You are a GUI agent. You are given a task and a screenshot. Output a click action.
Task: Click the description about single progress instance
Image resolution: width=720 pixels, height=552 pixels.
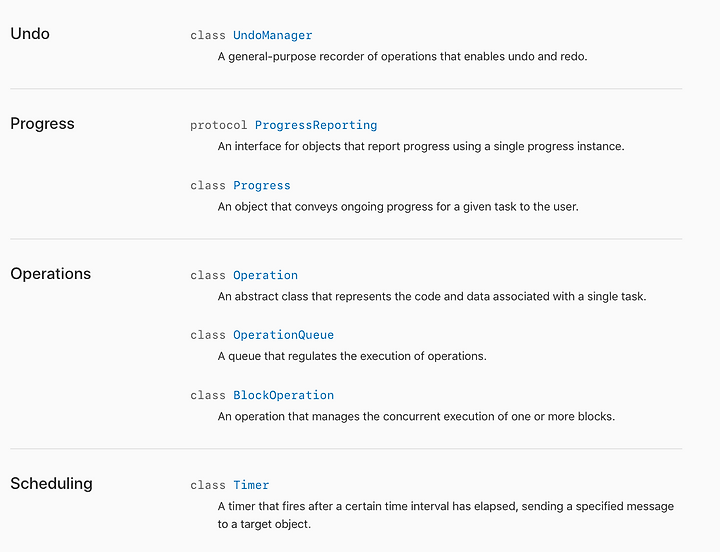pos(421,146)
